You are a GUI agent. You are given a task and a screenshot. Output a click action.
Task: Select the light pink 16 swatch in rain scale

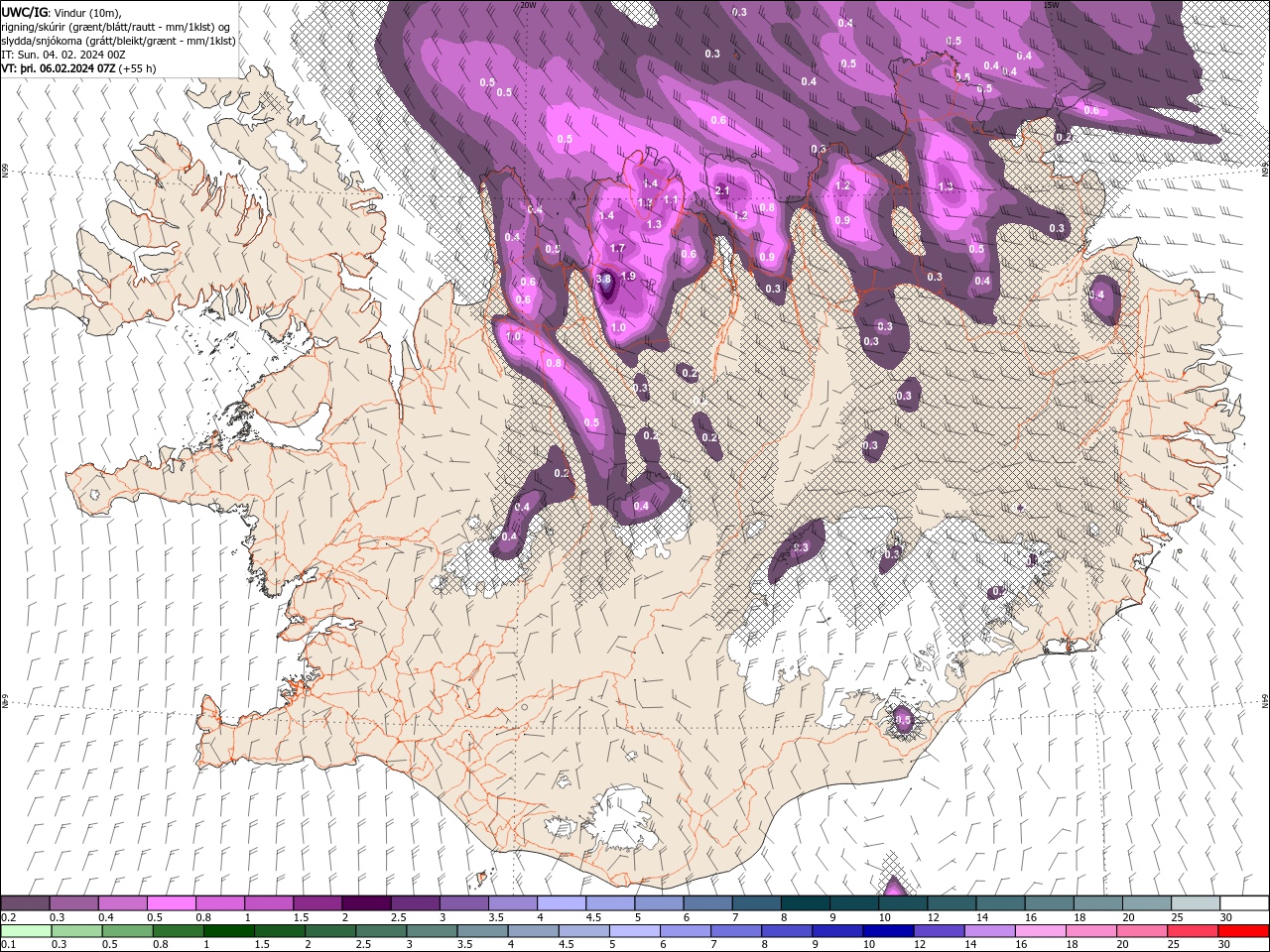tap(1039, 931)
